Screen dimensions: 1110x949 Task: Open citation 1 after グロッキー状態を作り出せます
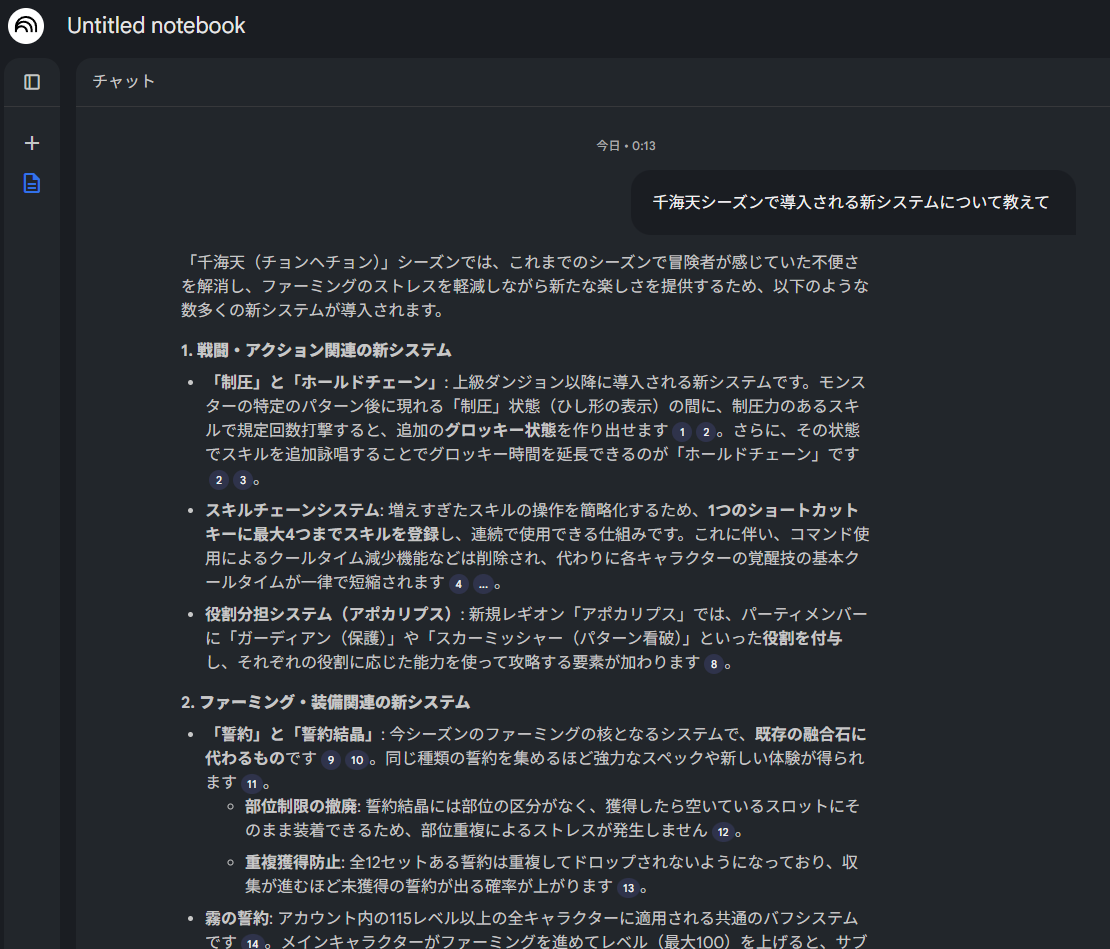[x=682, y=432]
